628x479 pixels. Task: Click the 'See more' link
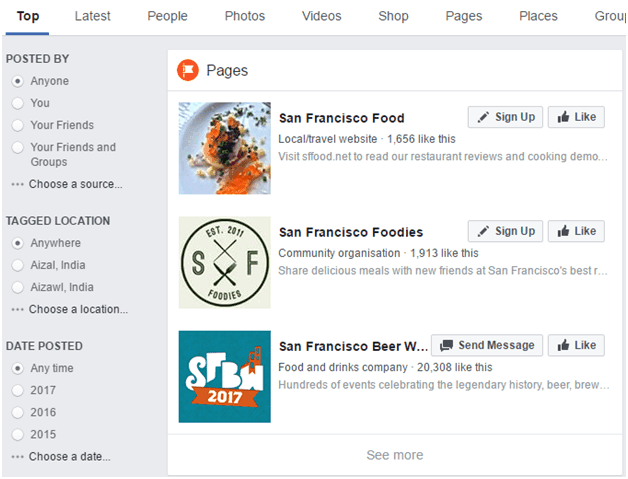pyautogui.click(x=394, y=455)
